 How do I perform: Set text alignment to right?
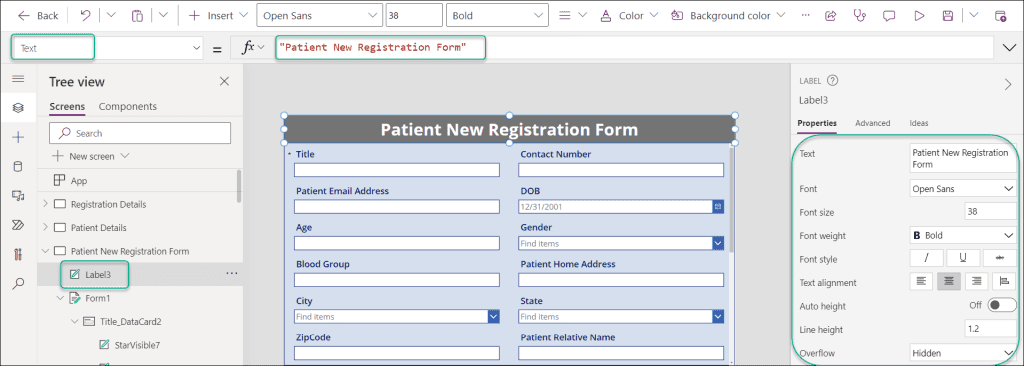[976, 282]
